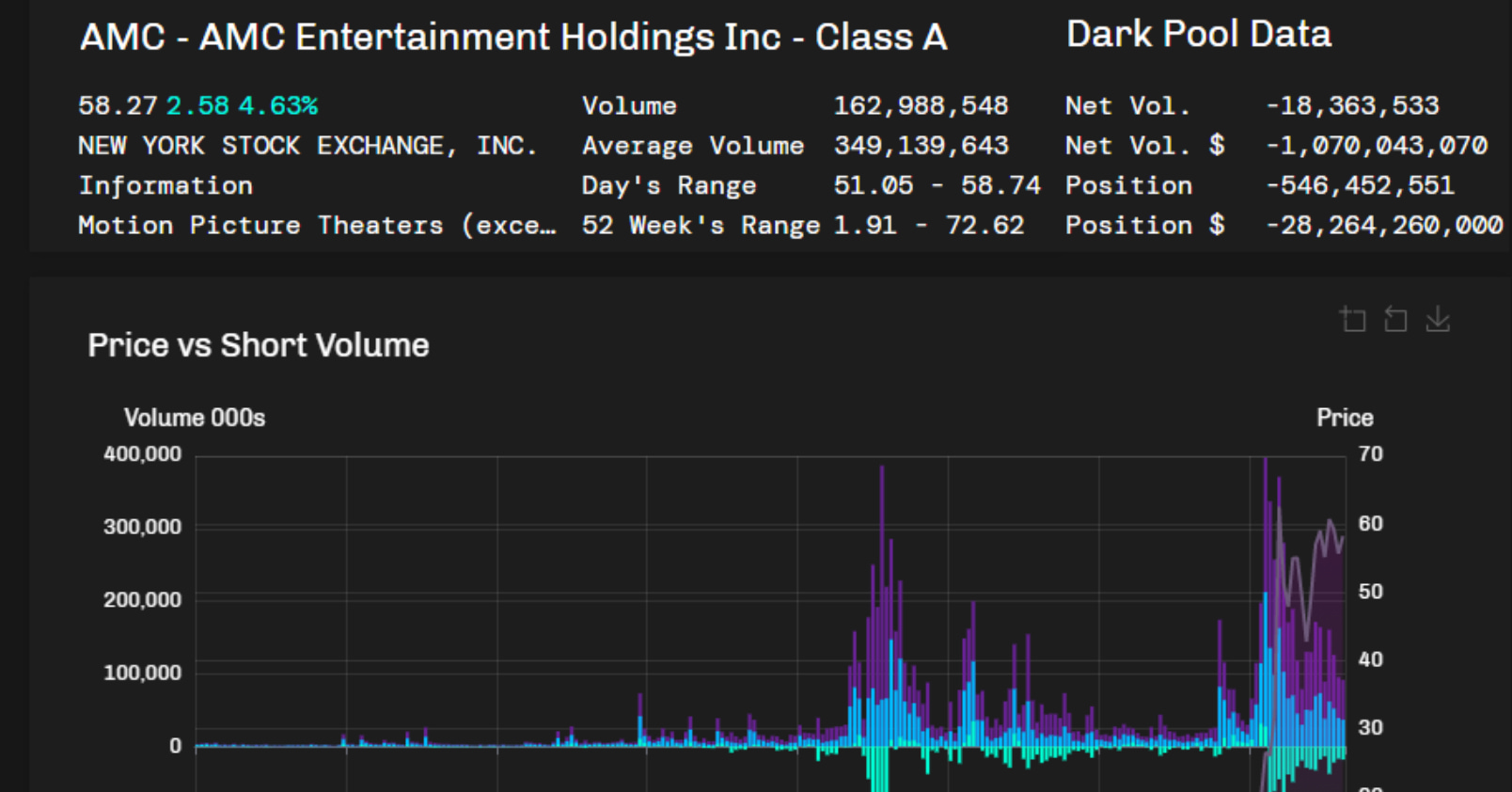Screen dimensions: 1512x792
Task: Click the 200,000 volume axis label
Action: click(x=142, y=600)
